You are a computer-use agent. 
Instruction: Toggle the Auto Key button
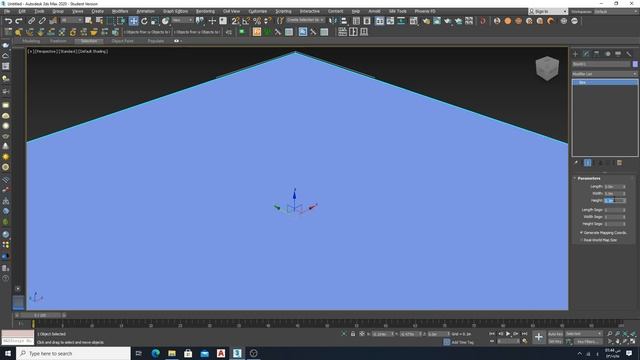click(x=555, y=334)
